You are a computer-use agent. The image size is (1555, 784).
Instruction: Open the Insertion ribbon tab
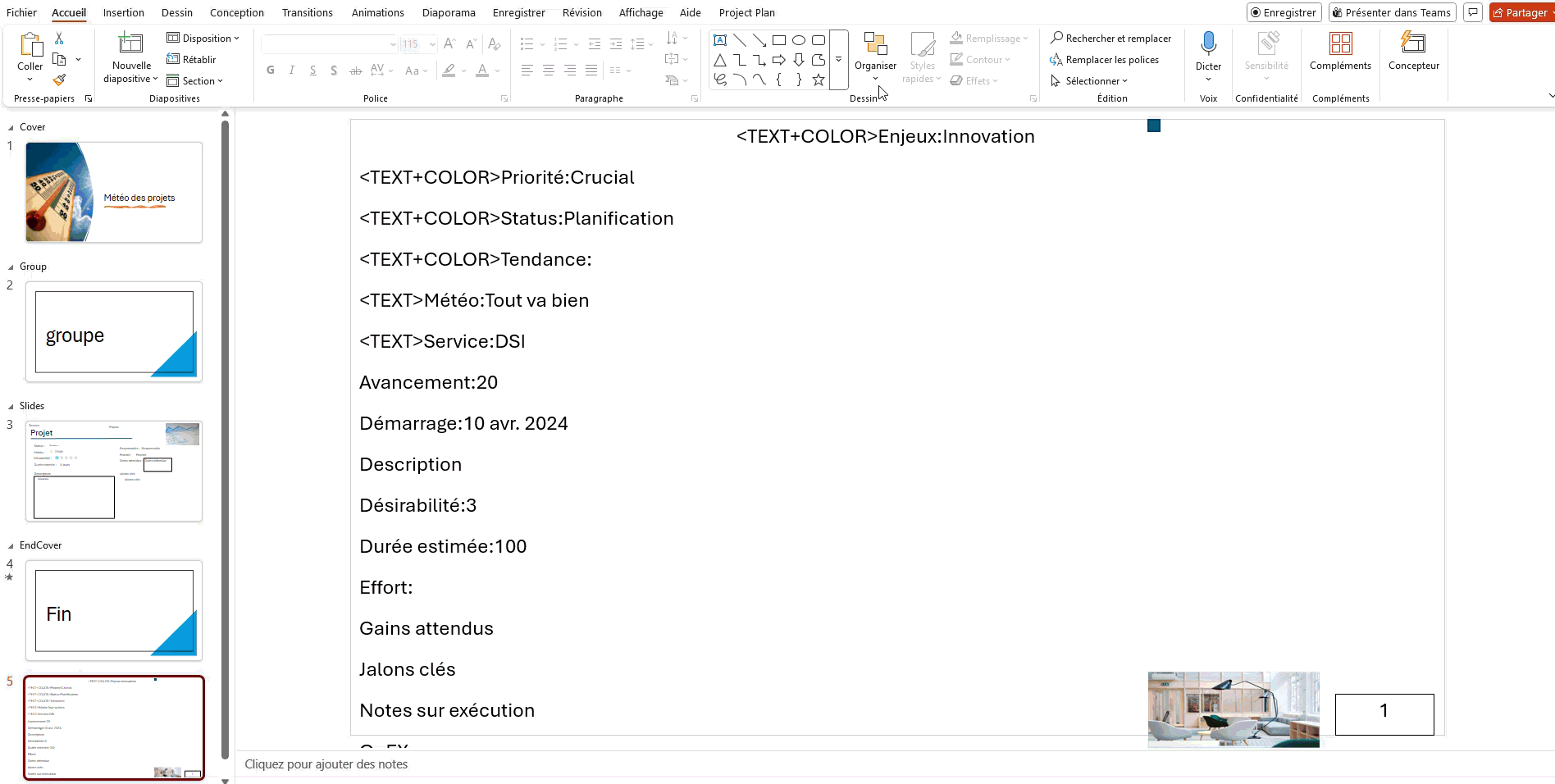[123, 12]
